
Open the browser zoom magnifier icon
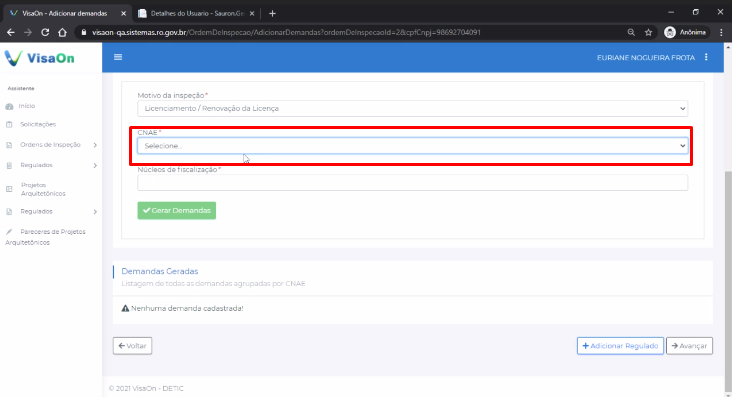click(x=631, y=32)
